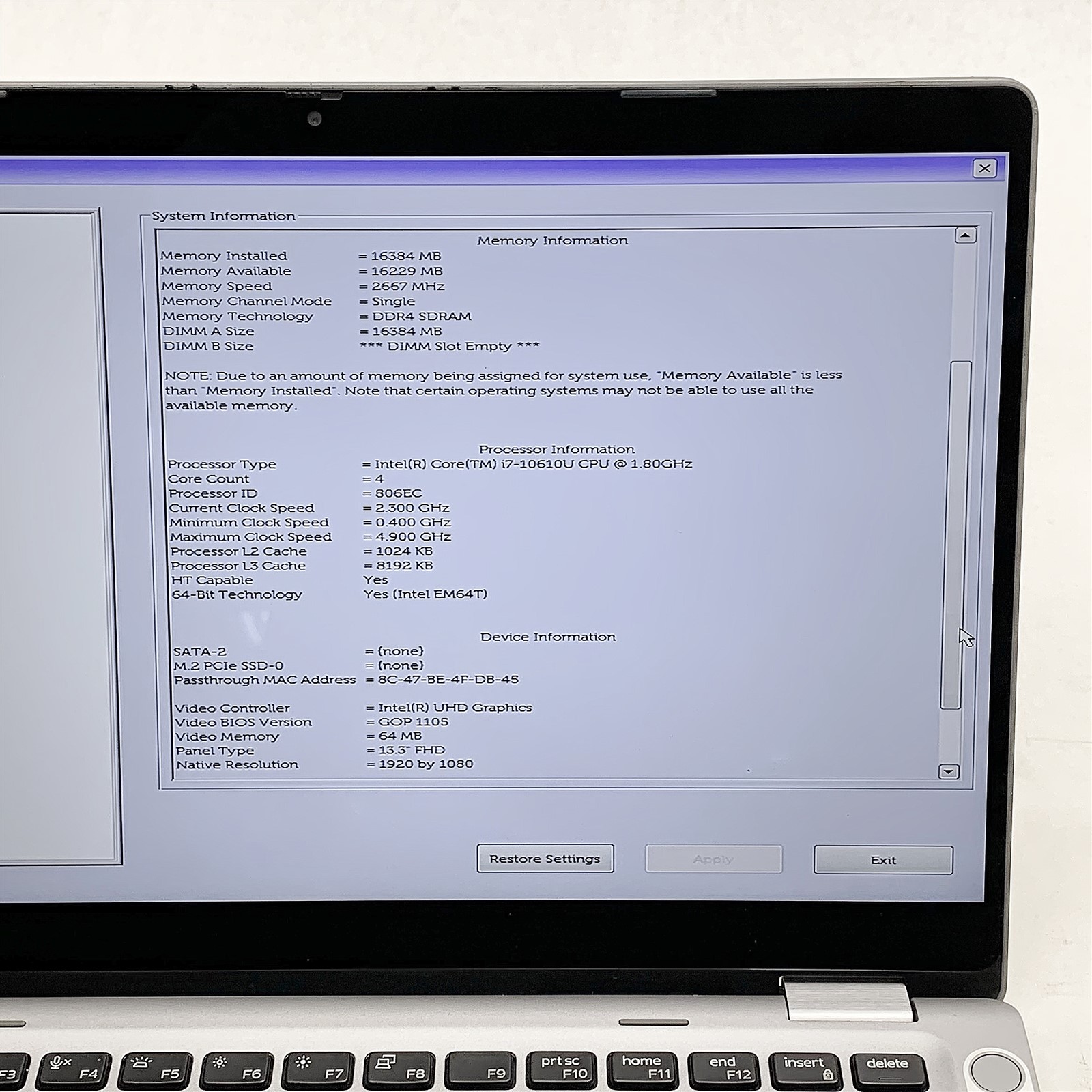Click the vertical scrollbar thumb
This screenshot has width=1092, height=1092.
point(955,536)
